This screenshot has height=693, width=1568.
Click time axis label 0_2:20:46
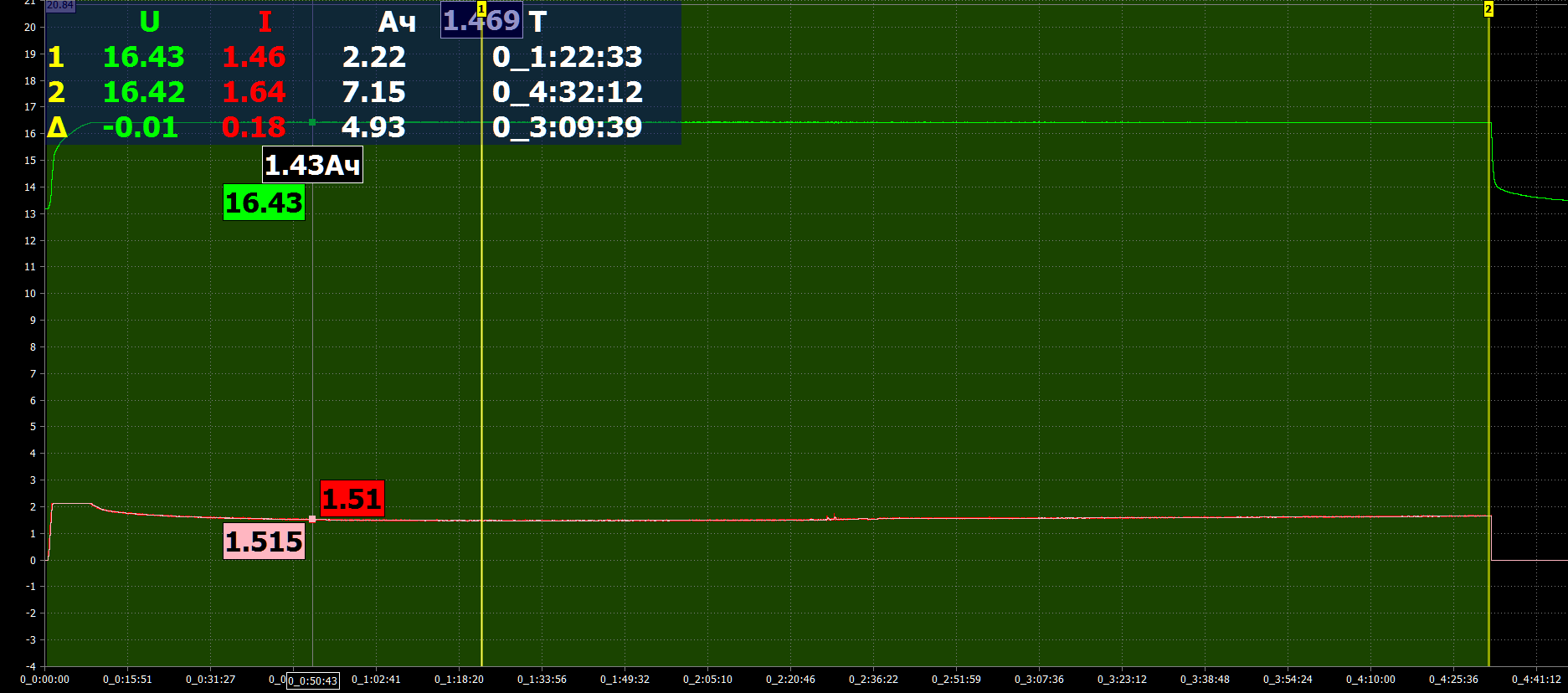(790, 680)
